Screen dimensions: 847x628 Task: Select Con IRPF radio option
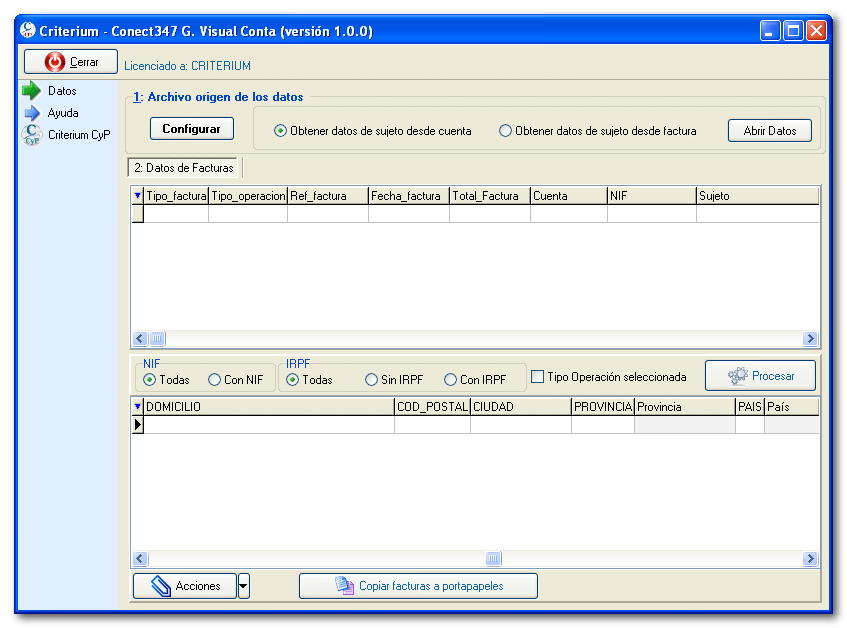click(450, 380)
